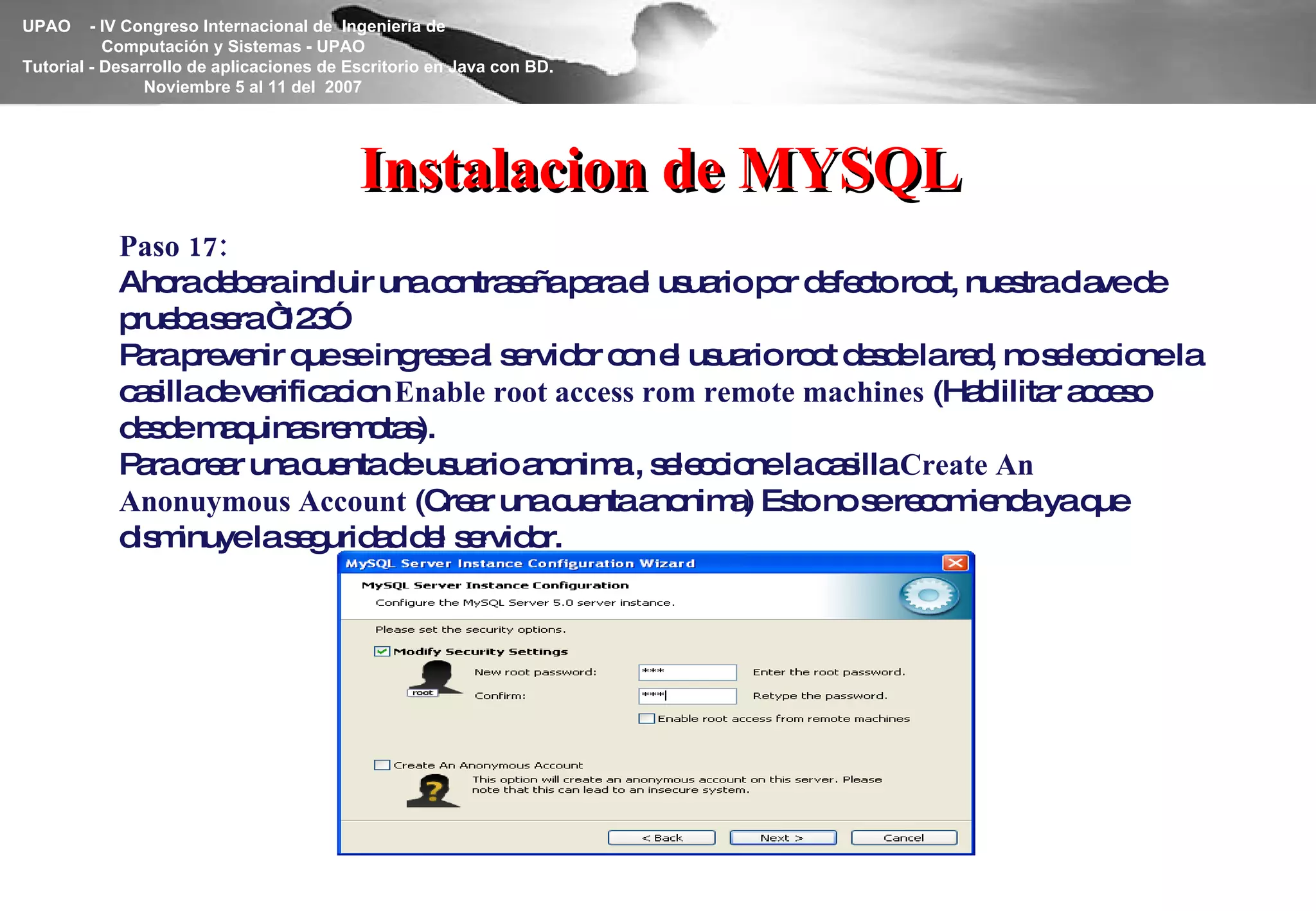The width and height of the screenshot is (1316, 911).
Task: Select the 'Paso 17:' heading text
Action: [173, 247]
